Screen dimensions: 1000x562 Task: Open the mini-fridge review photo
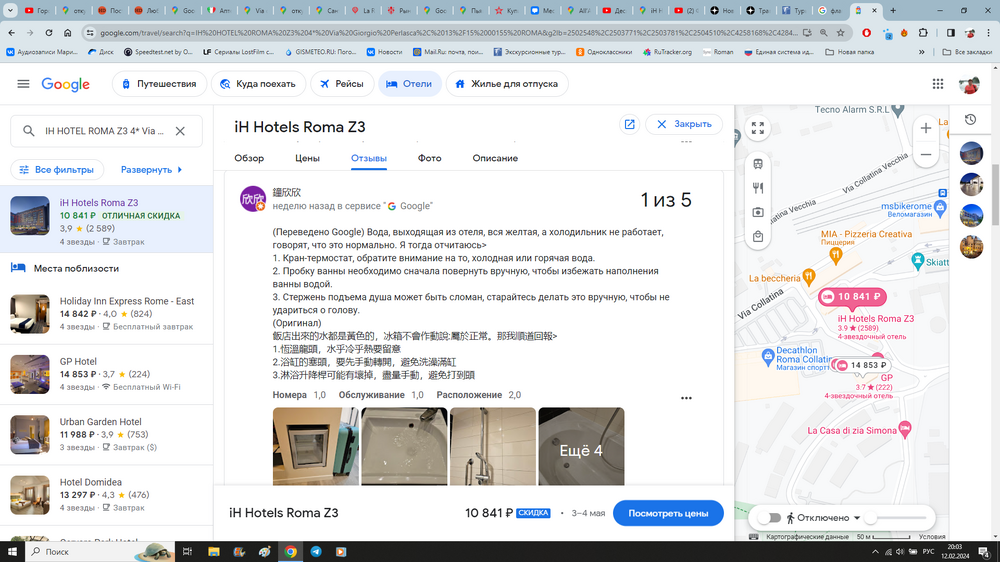(x=316, y=447)
